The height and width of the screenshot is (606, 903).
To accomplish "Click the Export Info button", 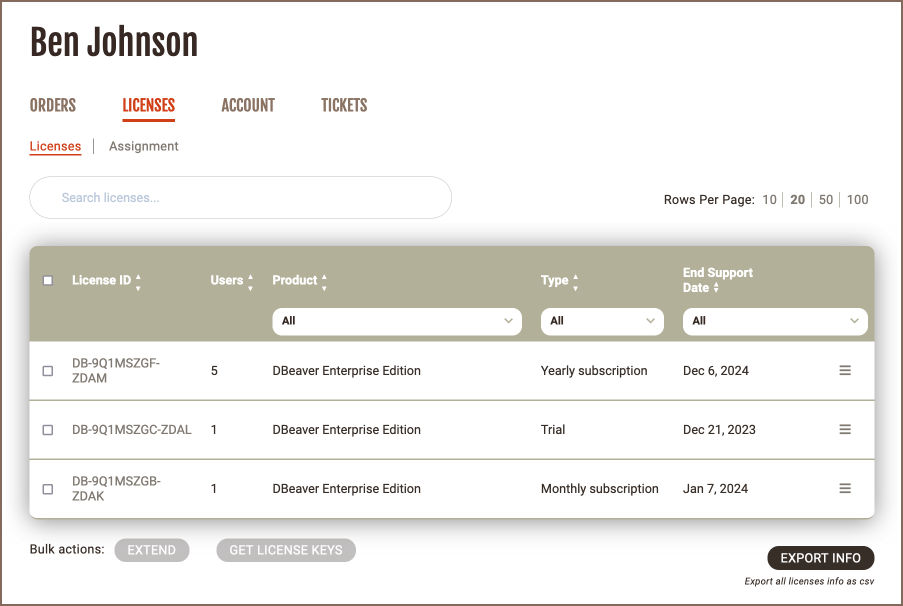I will [x=820, y=558].
